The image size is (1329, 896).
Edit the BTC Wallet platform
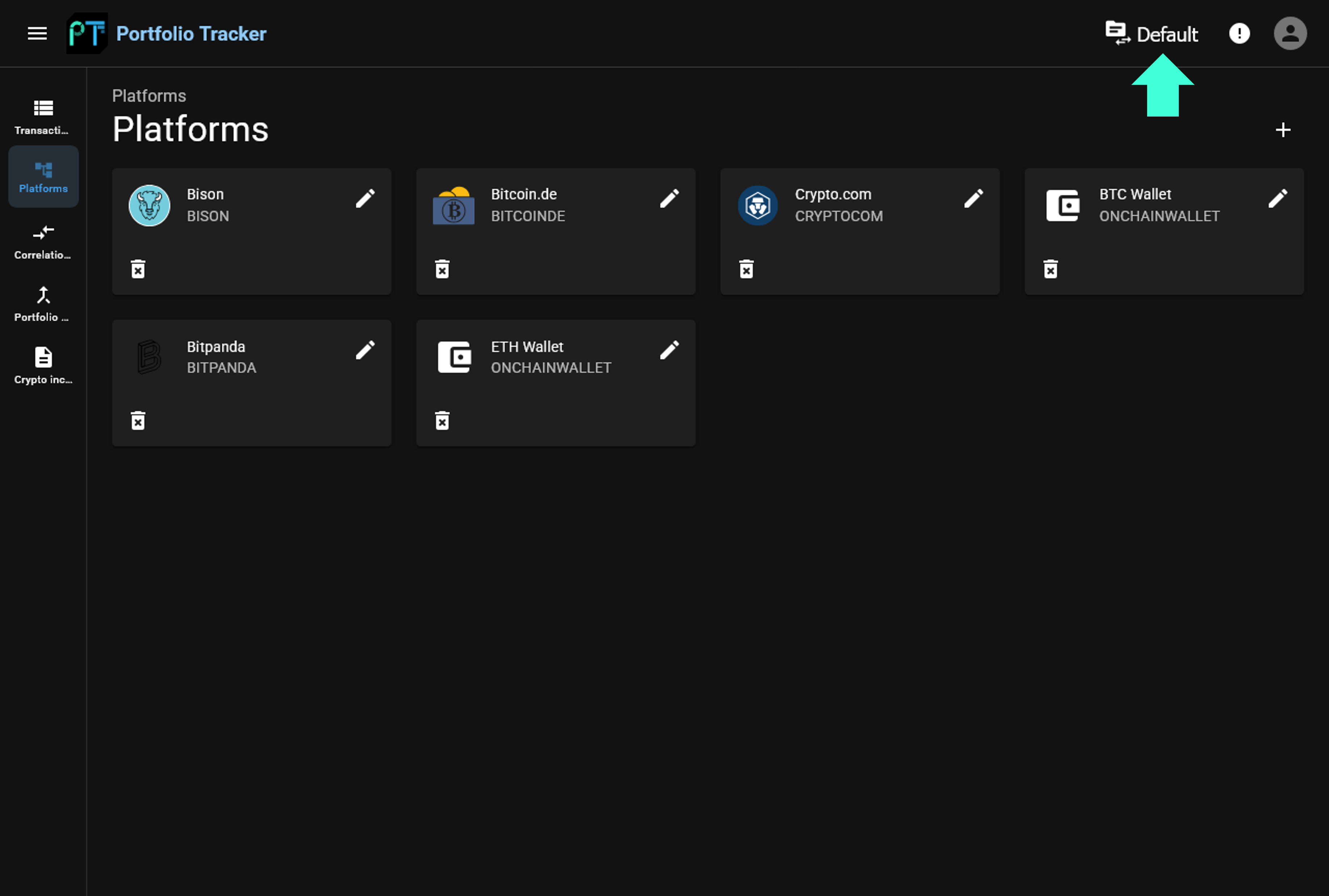1278,198
